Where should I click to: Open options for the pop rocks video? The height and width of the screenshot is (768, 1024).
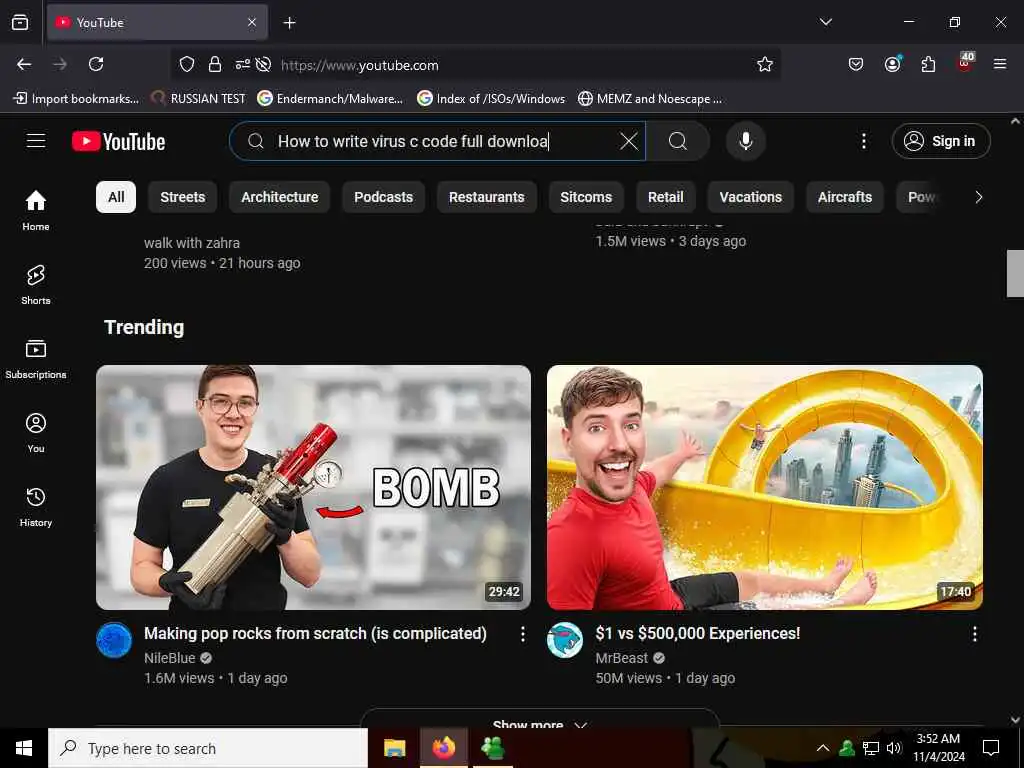pos(522,633)
